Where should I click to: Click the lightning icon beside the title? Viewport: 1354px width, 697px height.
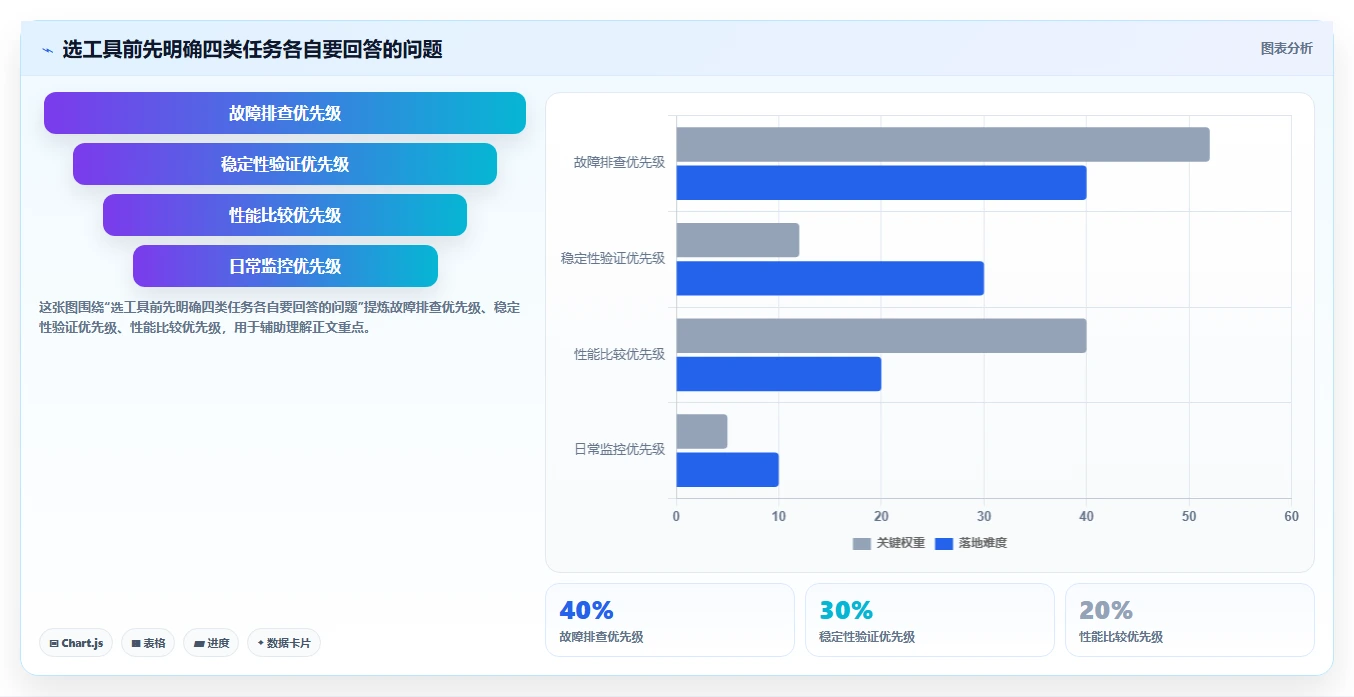coord(47,50)
